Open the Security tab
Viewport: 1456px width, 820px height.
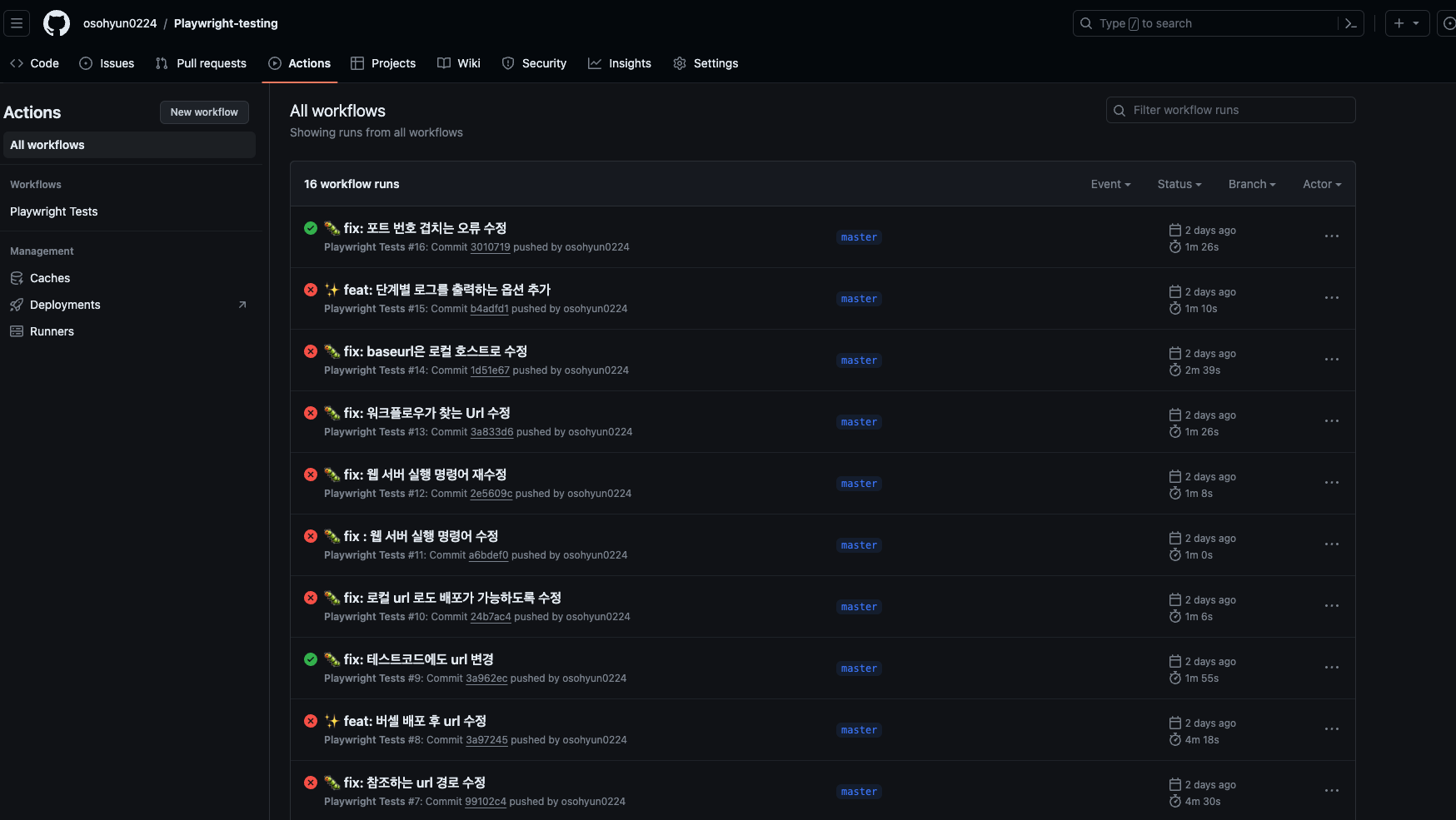[x=534, y=63]
